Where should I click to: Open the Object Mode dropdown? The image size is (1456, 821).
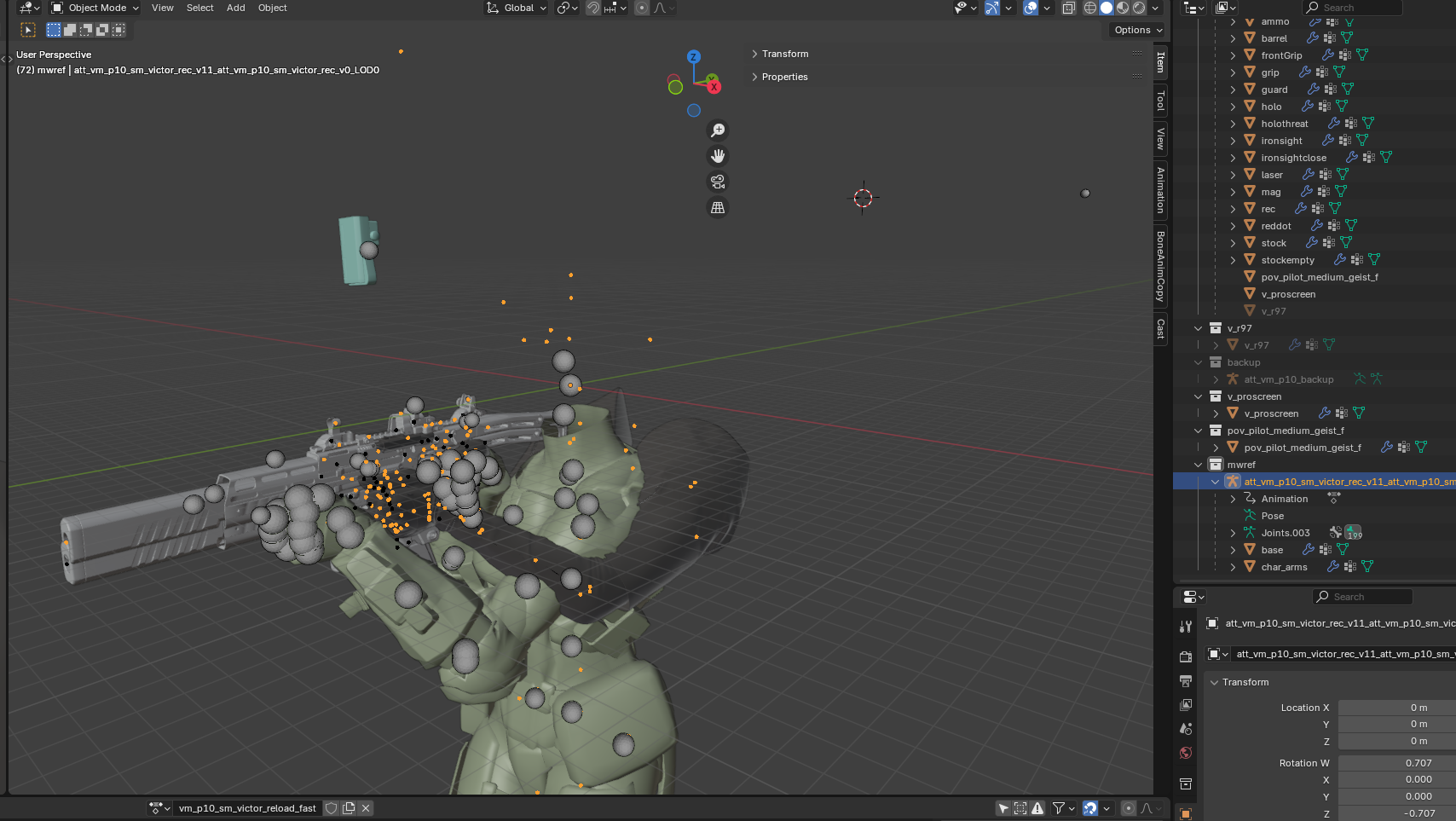[95, 8]
